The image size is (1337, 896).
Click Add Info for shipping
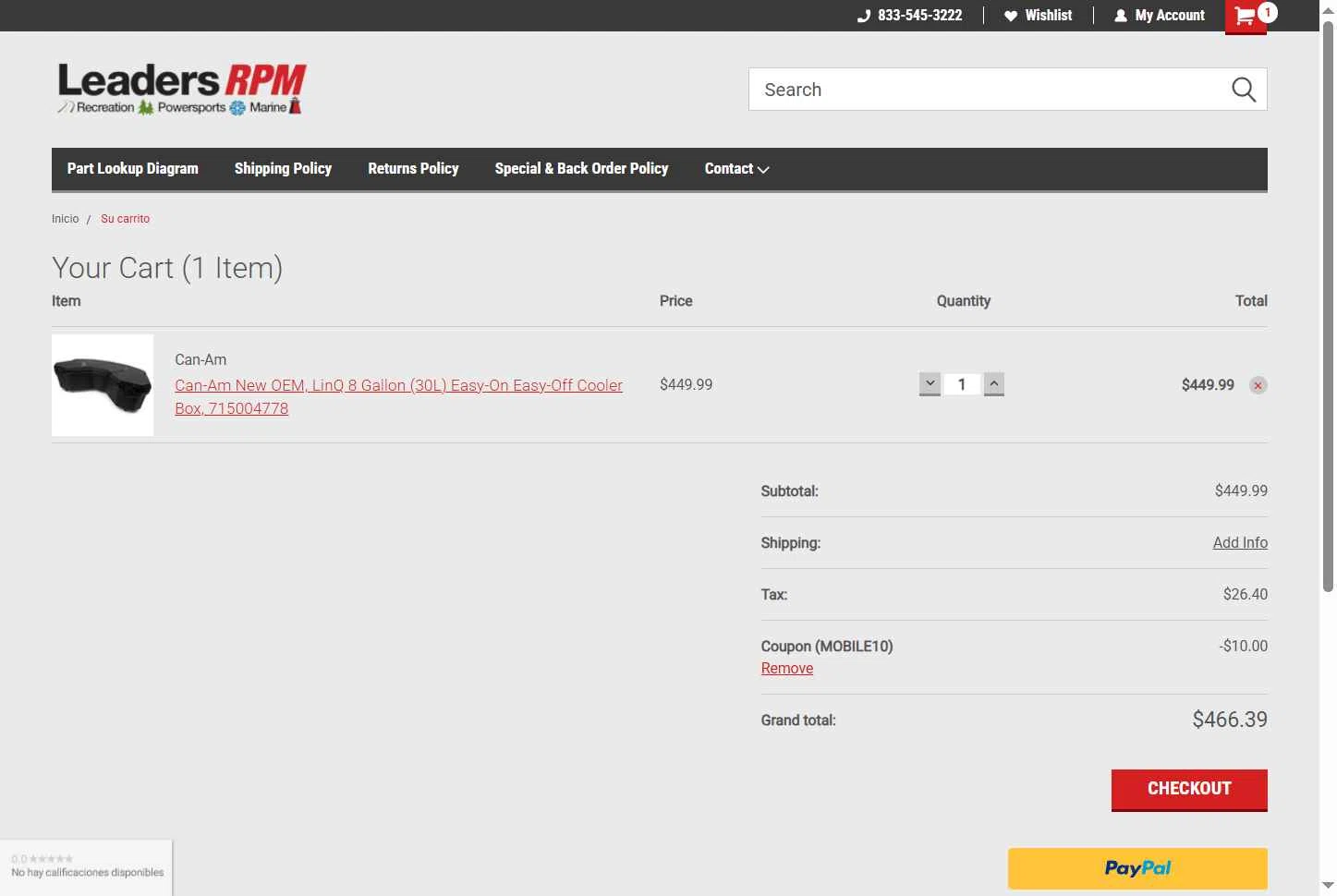click(x=1240, y=542)
